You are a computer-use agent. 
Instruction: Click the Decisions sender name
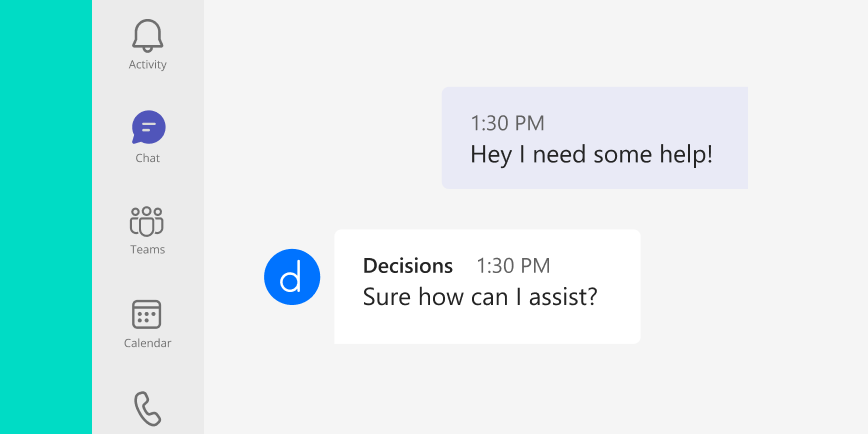point(407,266)
